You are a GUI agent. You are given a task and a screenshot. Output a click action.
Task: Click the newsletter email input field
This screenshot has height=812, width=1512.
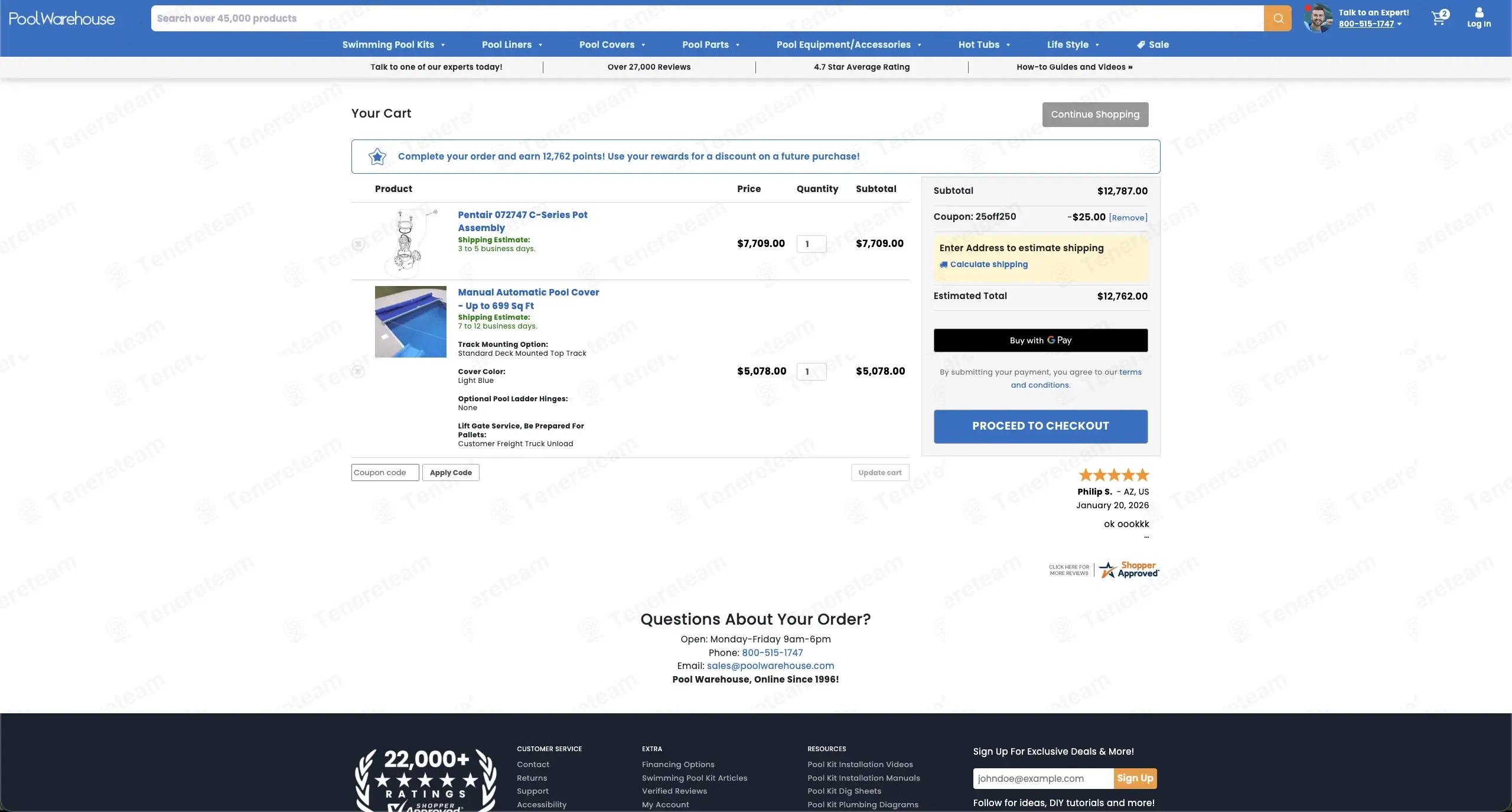1043,778
